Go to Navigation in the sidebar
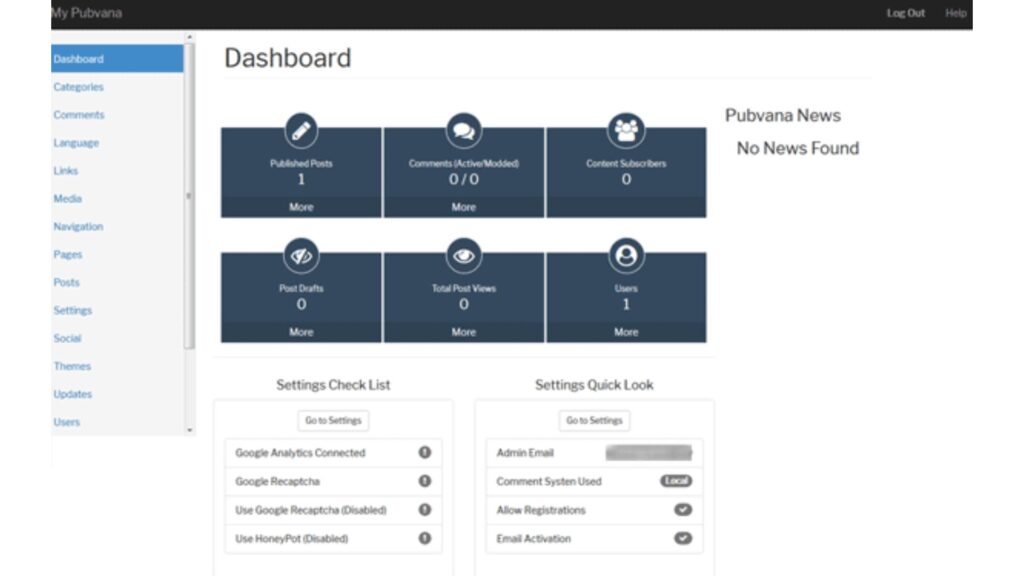1024x576 pixels. pos(78,227)
